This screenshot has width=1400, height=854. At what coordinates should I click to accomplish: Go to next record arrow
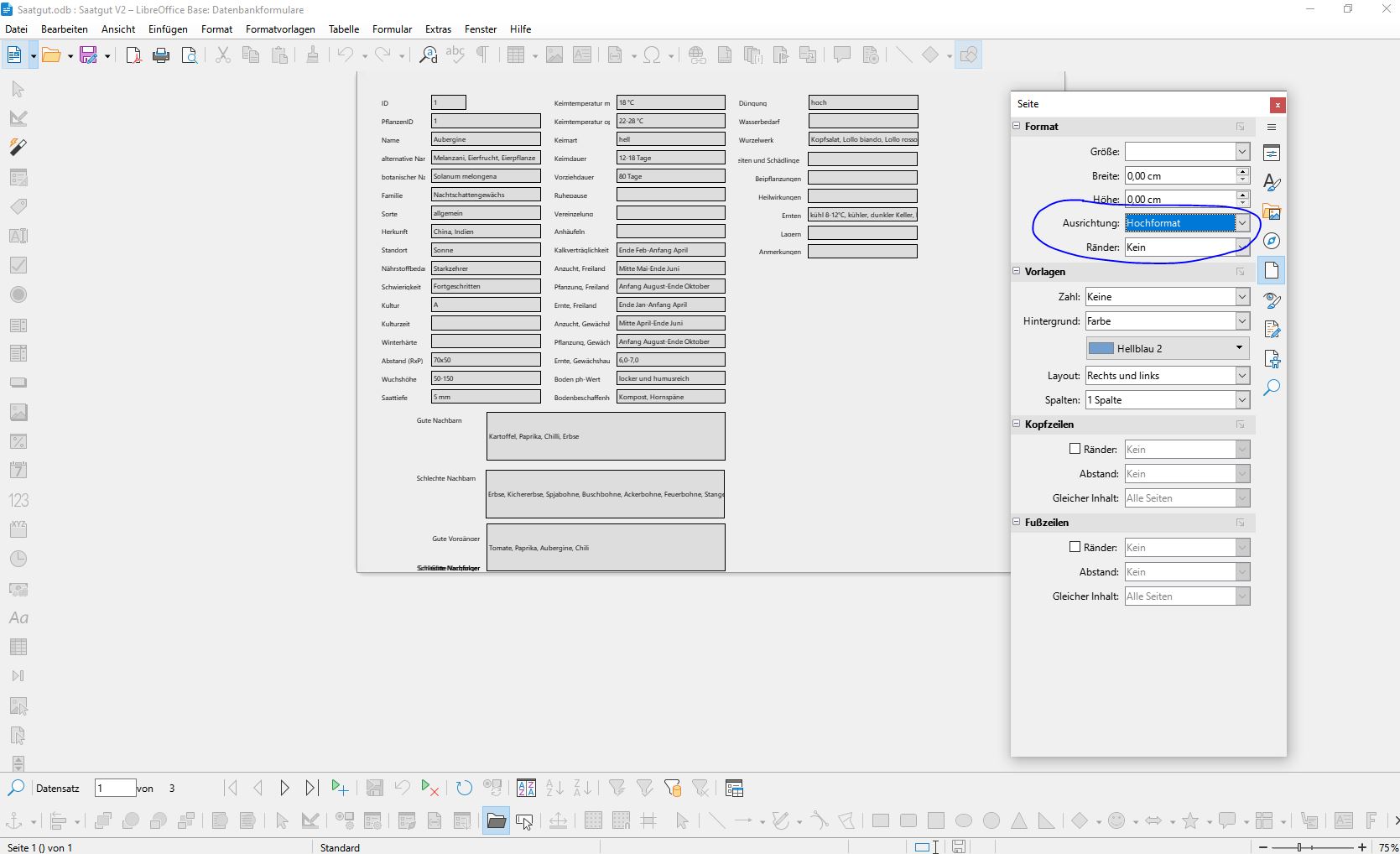(284, 788)
